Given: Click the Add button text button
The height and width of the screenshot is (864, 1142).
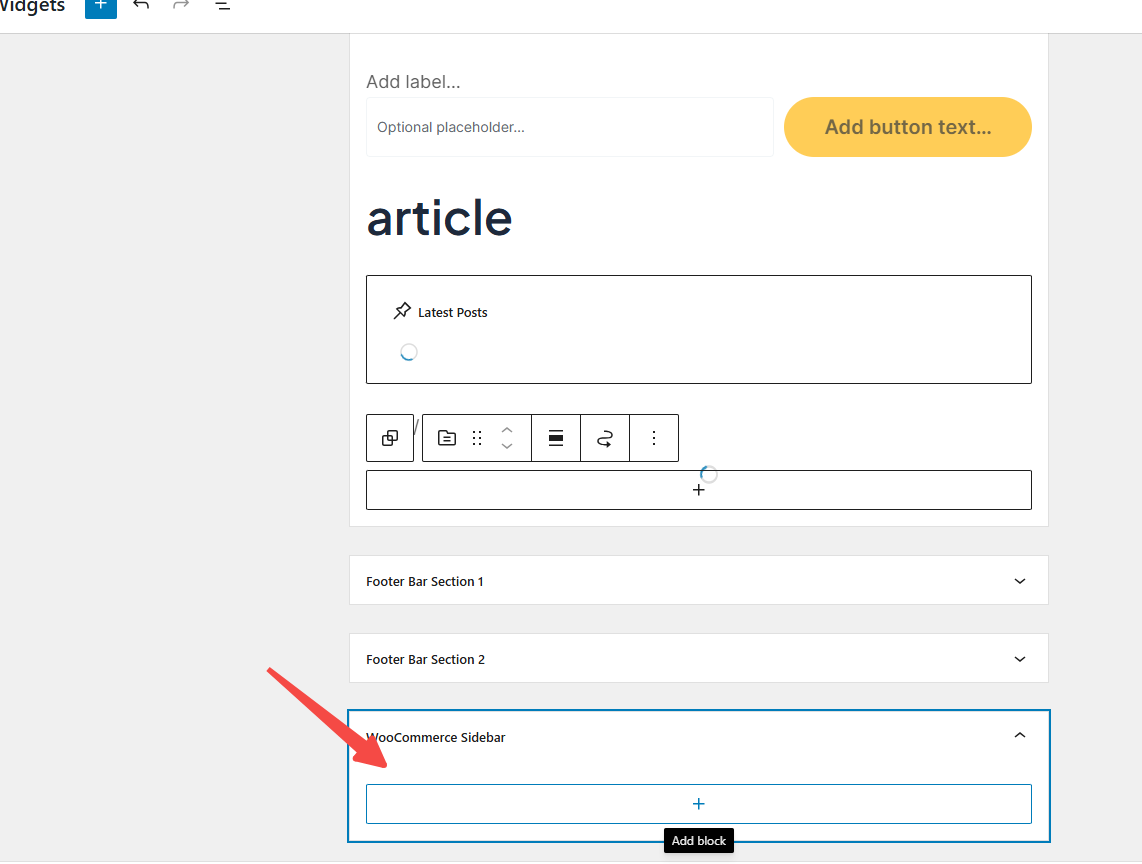Looking at the screenshot, I should pyautogui.click(x=906, y=127).
